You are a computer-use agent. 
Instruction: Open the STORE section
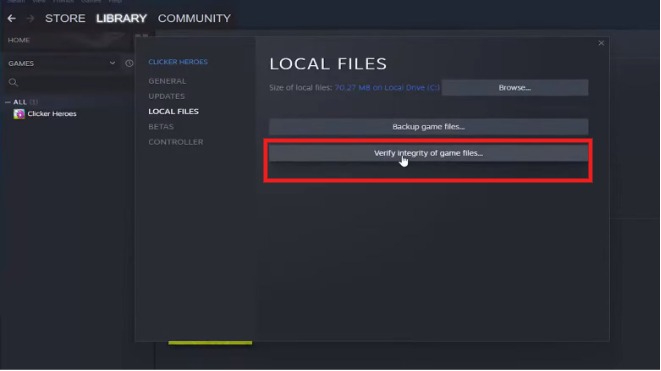65,18
